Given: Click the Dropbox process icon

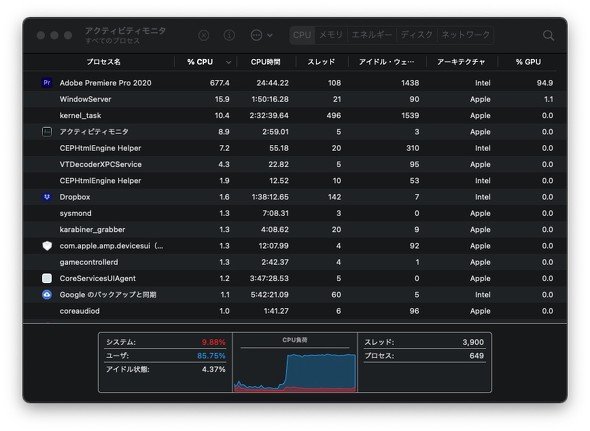Looking at the screenshot, I should 47,197.
